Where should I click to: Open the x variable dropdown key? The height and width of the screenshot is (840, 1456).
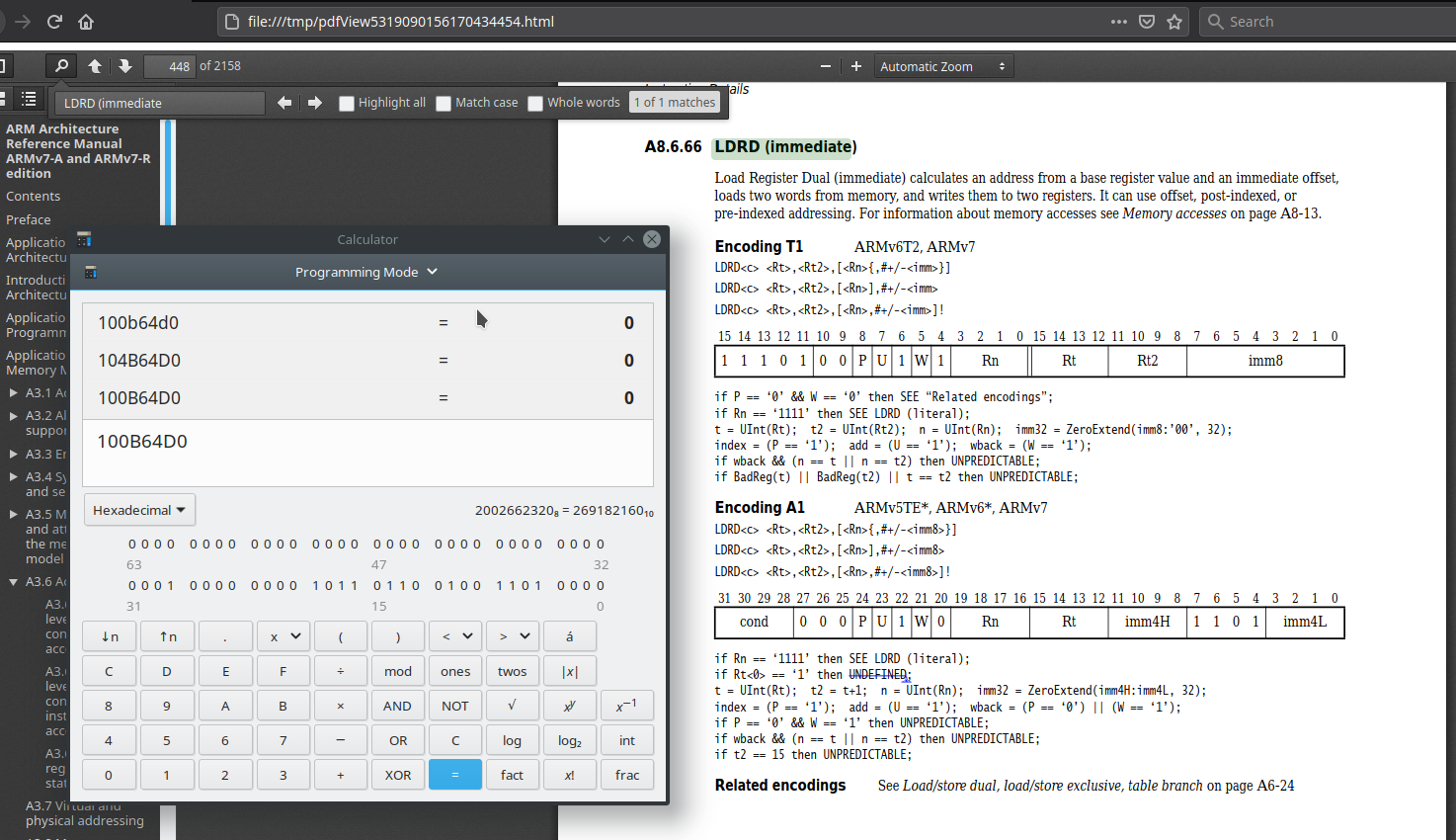point(283,636)
